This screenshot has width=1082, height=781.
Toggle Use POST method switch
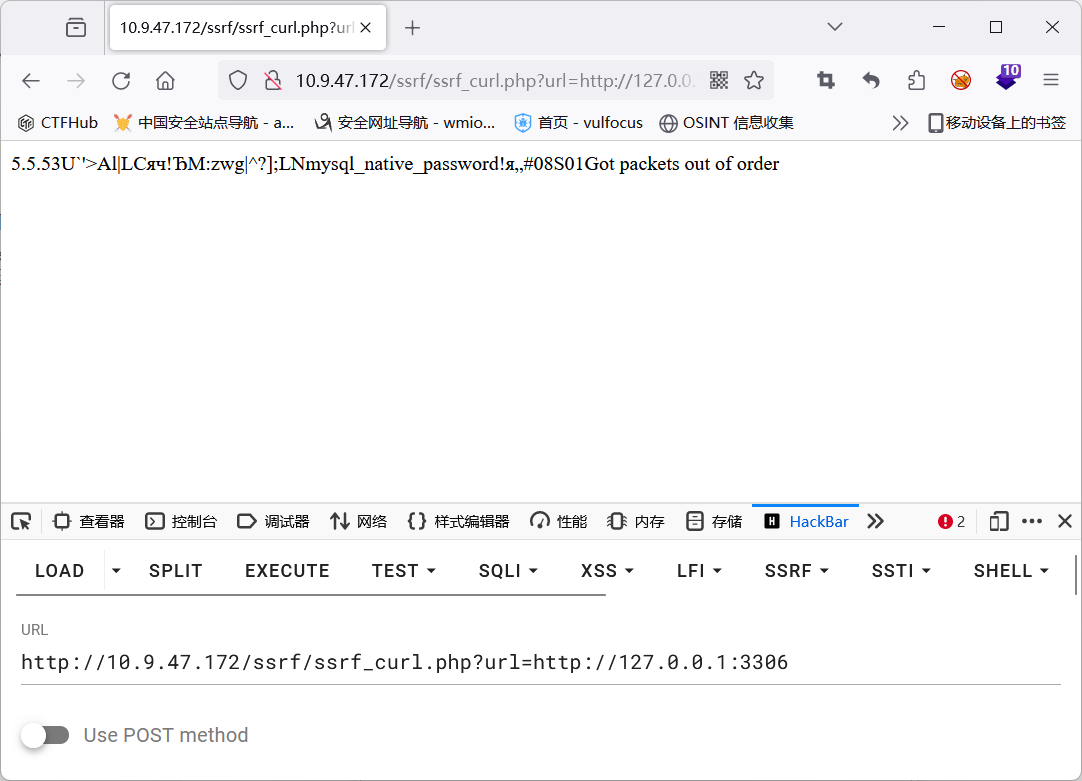click(x=45, y=735)
